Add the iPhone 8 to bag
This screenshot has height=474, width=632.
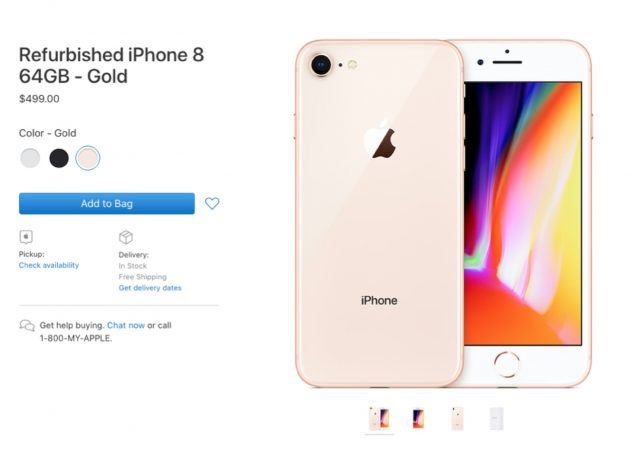coord(107,204)
